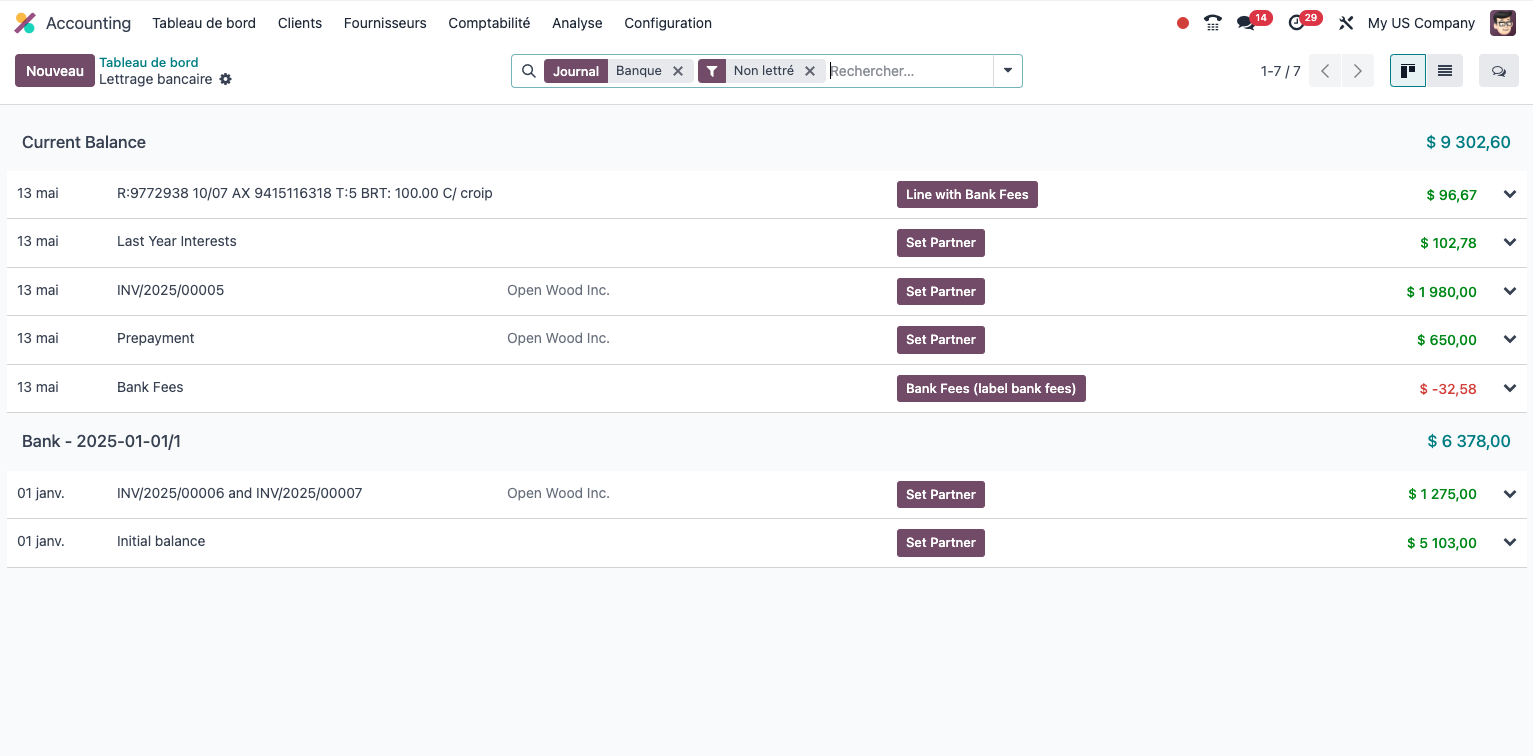Click Set Partner on Prepayment row

click(x=941, y=340)
